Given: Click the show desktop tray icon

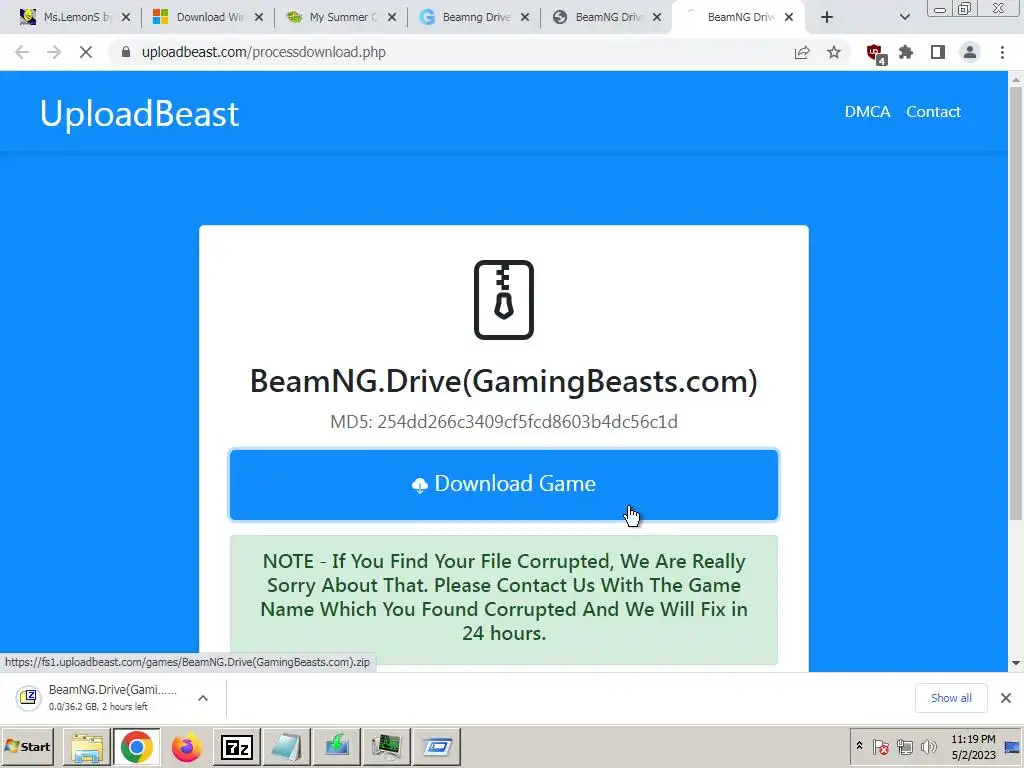Looking at the screenshot, I should 1013,747.
